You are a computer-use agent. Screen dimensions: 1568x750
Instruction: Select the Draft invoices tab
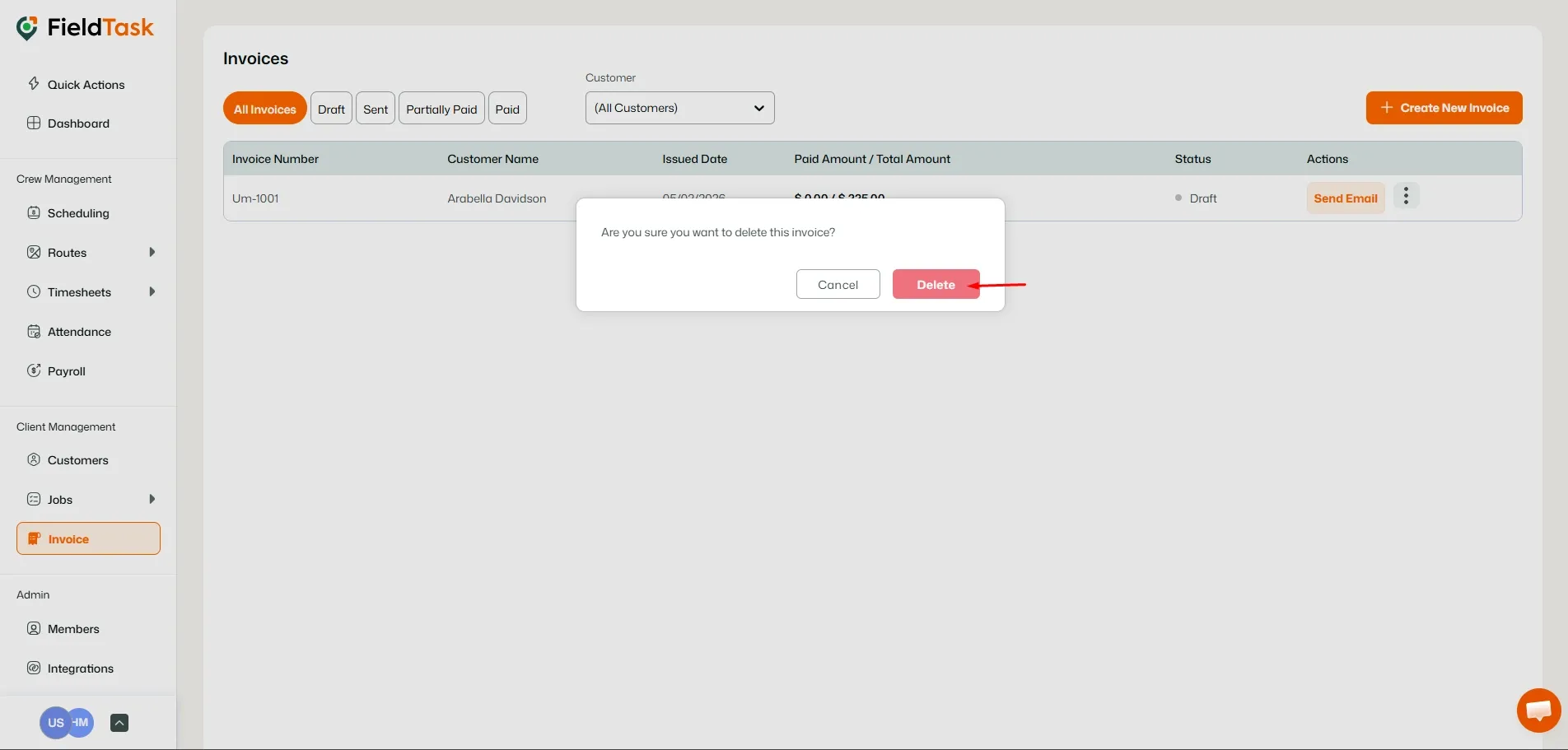click(x=331, y=108)
